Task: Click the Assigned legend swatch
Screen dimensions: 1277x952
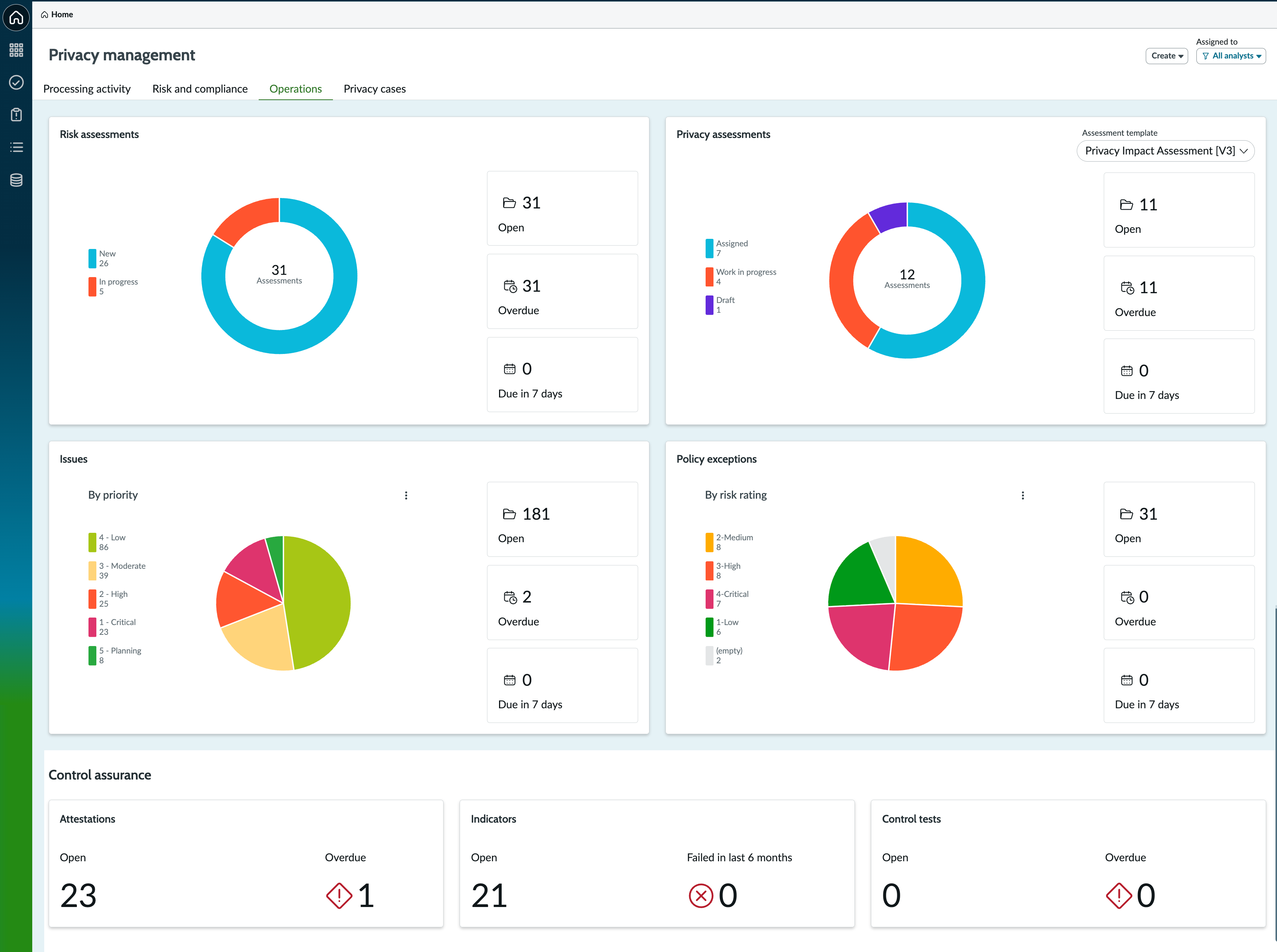Action: 709,248
